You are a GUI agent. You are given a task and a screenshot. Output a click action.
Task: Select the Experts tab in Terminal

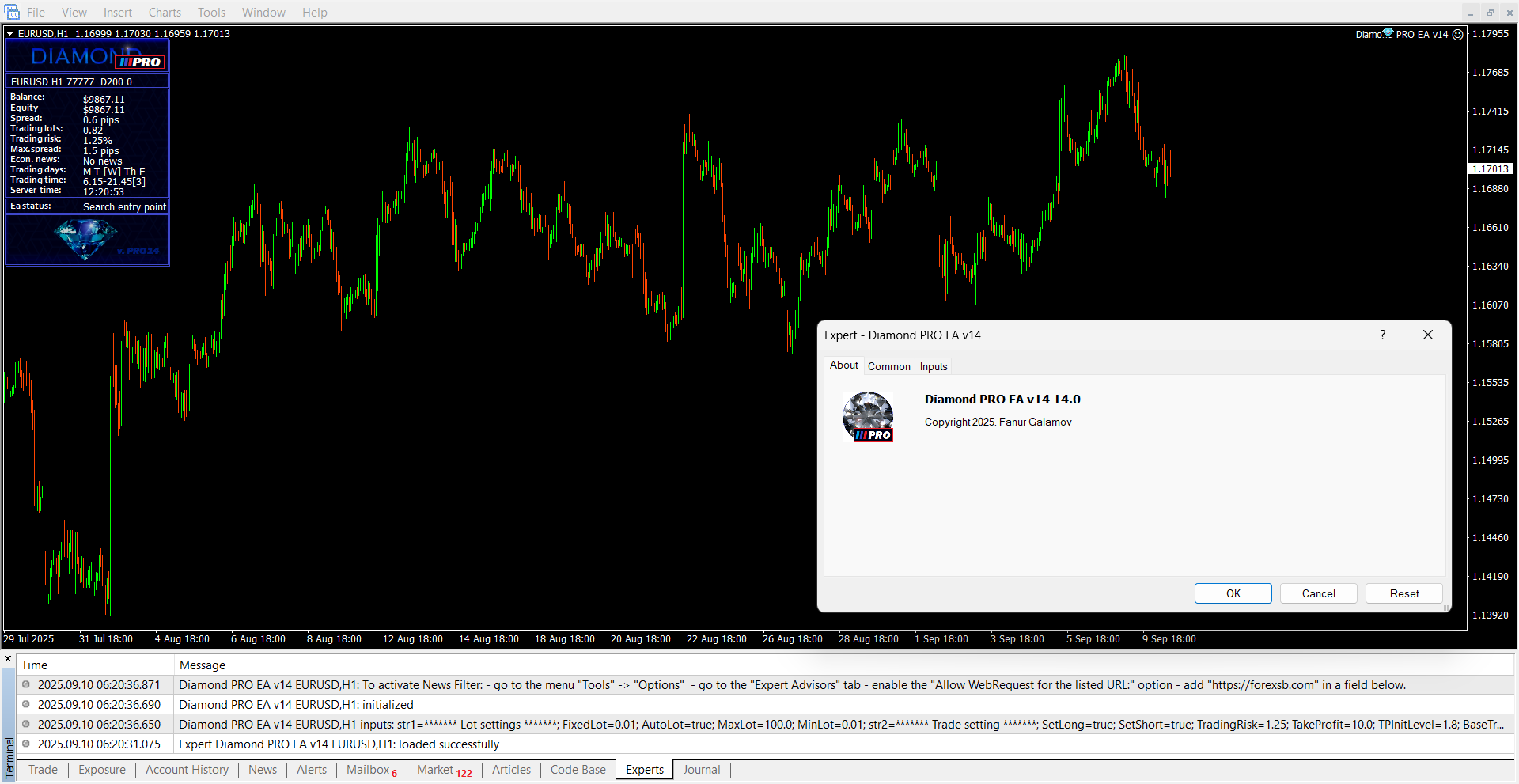(x=645, y=770)
